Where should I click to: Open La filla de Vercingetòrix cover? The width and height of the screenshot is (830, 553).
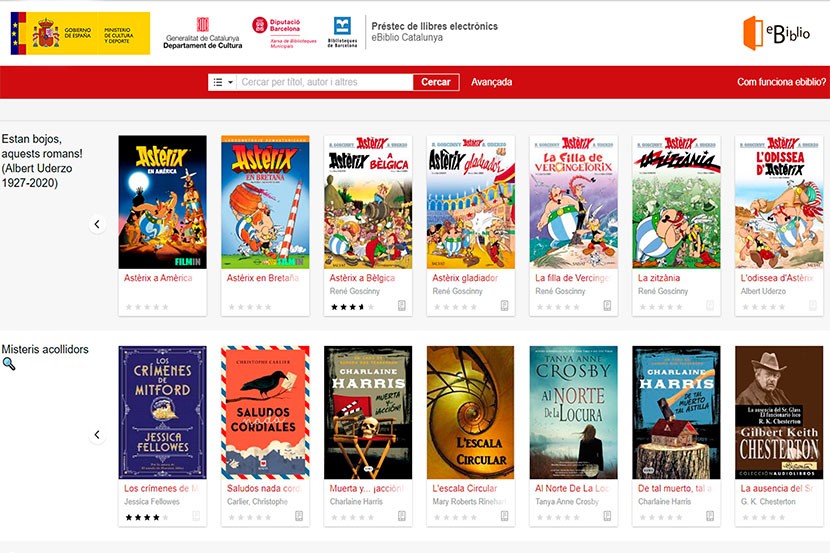tap(573, 202)
